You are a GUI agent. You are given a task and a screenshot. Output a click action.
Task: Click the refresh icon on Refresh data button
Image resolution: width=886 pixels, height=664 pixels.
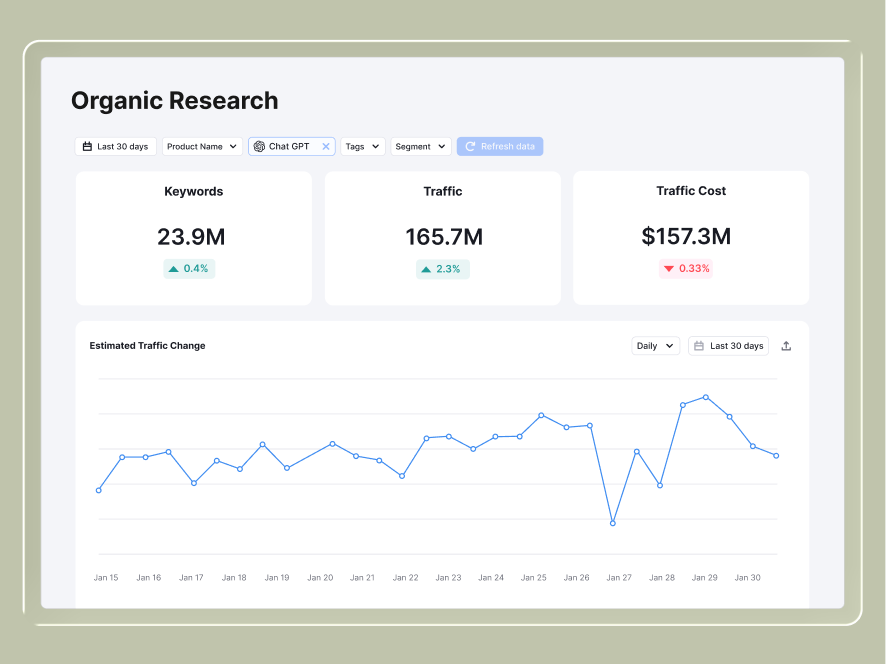470,146
